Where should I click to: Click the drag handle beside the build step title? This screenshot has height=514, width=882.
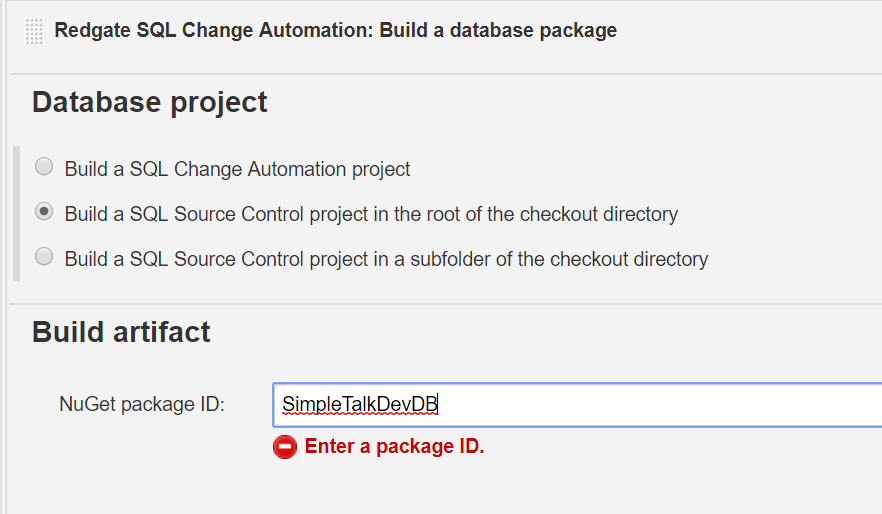point(35,31)
